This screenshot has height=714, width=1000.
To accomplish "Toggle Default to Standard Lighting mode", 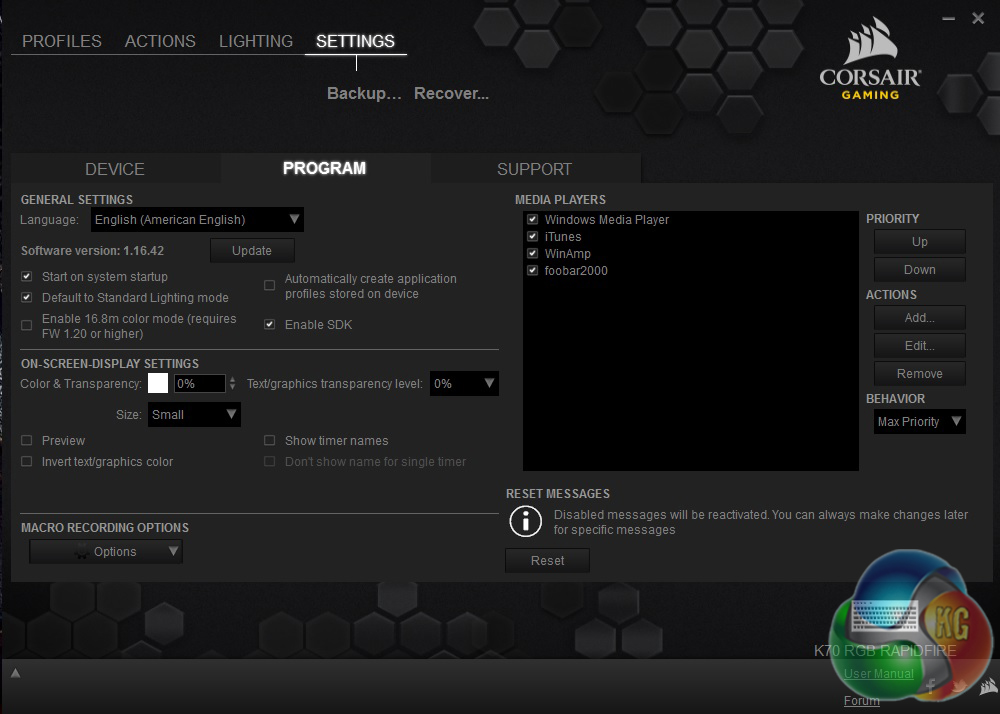I will (26, 298).
